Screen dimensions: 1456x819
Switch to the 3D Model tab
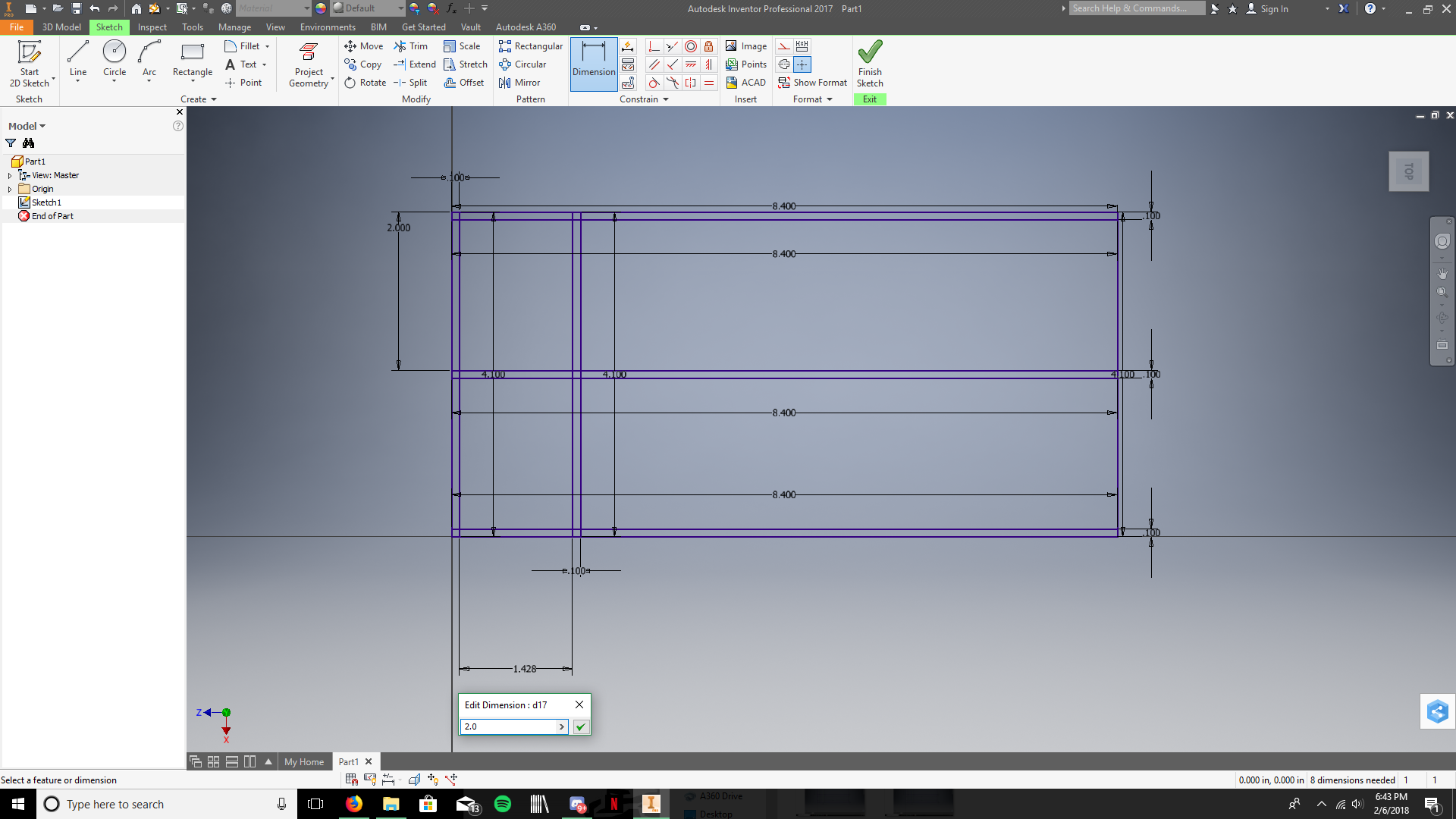pos(60,27)
